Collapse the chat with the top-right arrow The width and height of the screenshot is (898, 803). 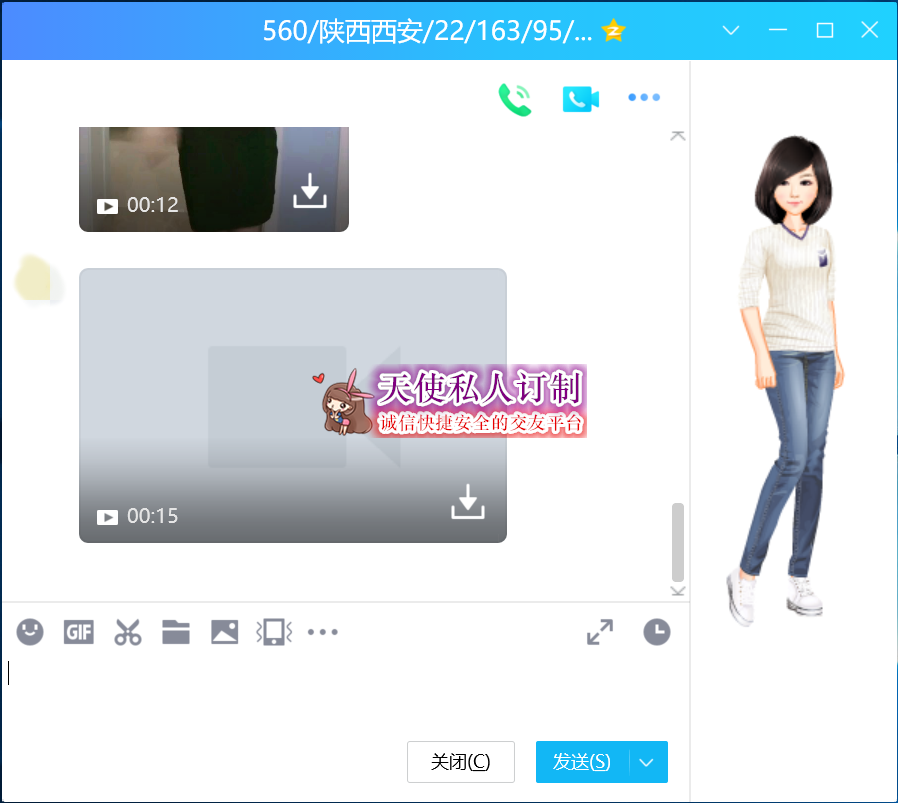coord(678,135)
